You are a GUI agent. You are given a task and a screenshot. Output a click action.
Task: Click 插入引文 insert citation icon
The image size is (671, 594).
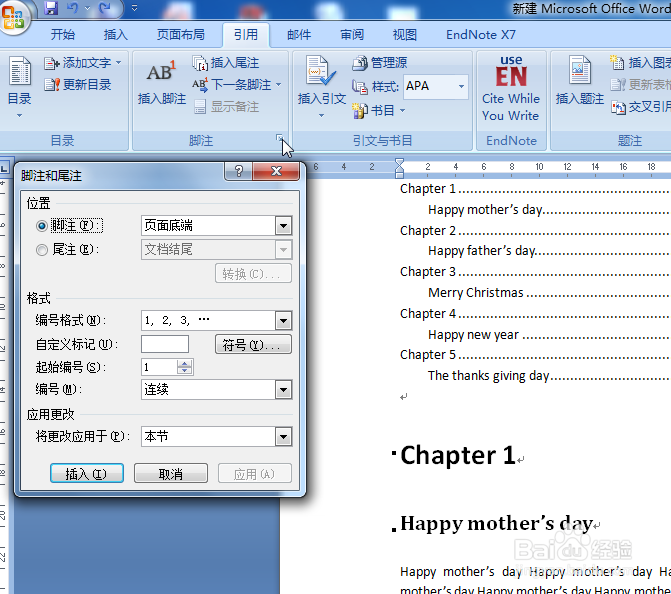pyautogui.click(x=321, y=80)
